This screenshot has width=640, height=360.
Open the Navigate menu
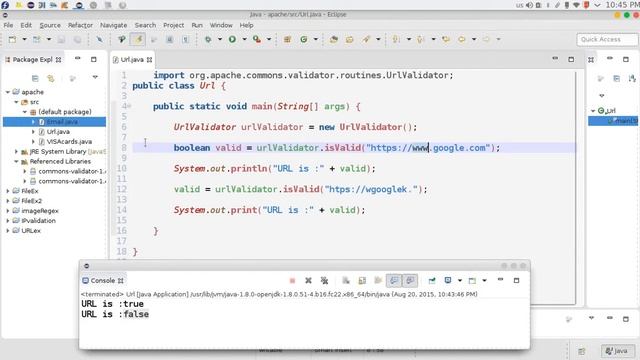tap(113, 25)
